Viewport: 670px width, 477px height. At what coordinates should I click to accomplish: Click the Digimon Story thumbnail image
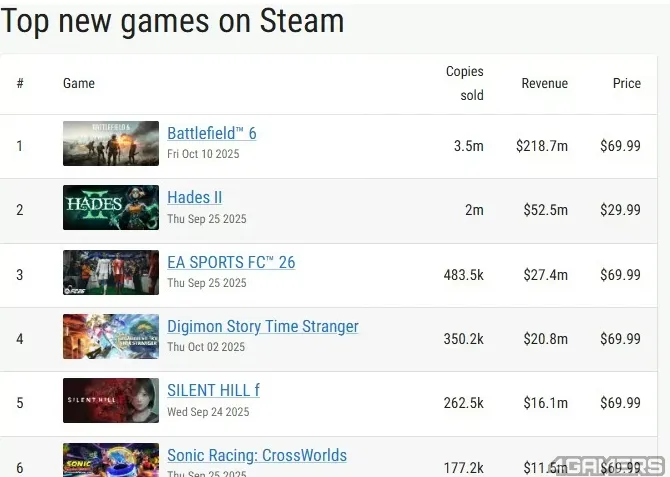pos(111,336)
